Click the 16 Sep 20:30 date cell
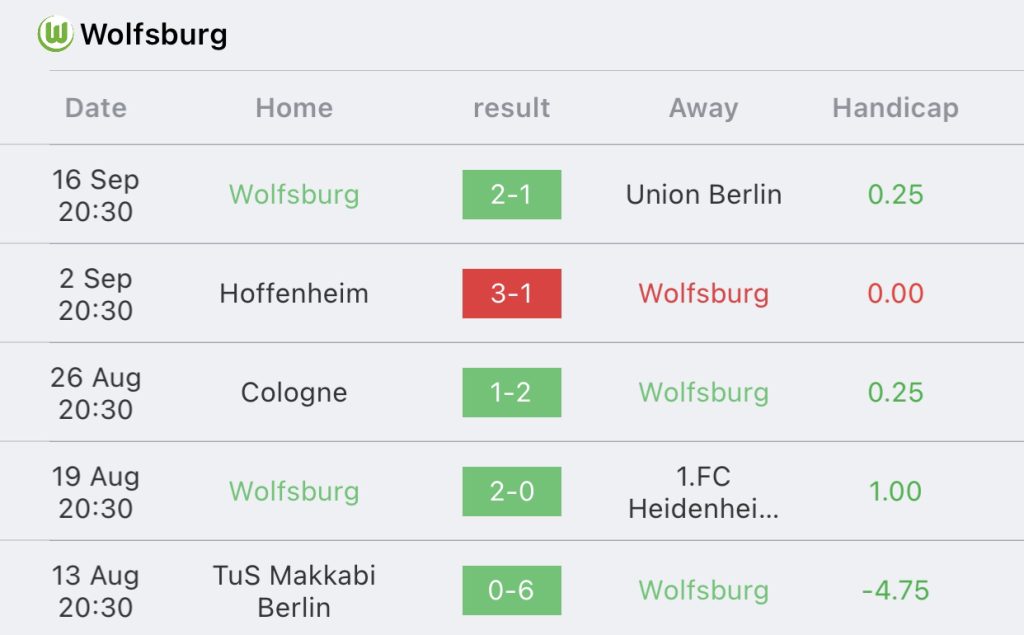Screen dimensions: 1024x635 pos(96,195)
